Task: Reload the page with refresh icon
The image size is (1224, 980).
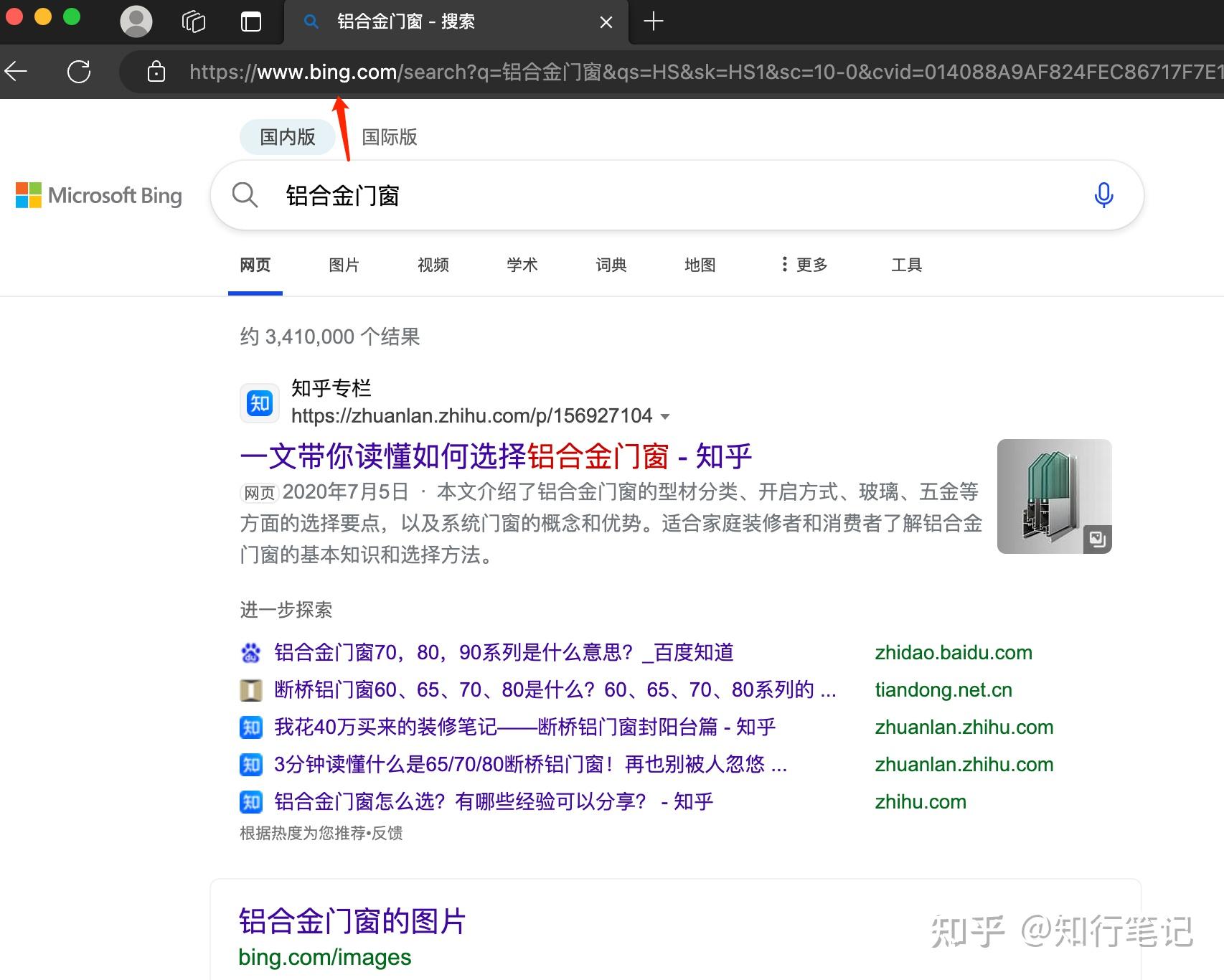Action: pos(79,72)
